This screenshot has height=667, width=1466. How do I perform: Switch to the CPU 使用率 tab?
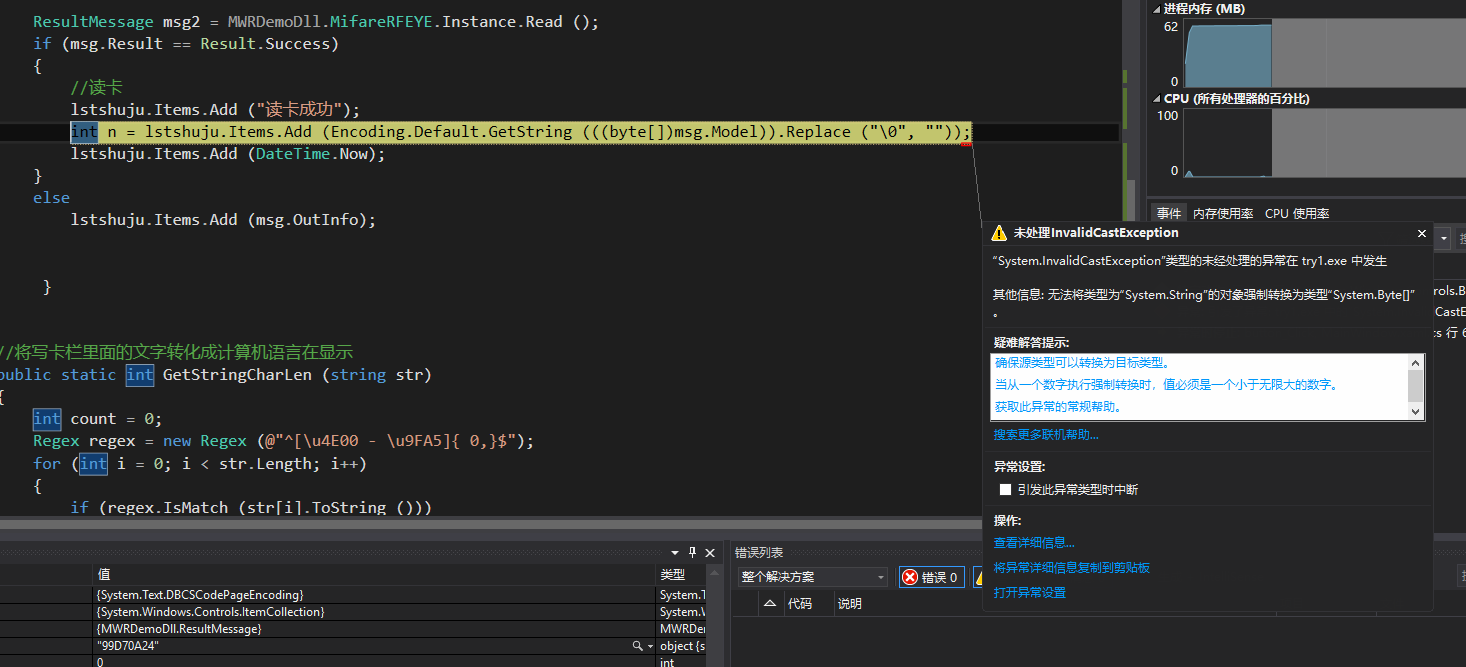tap(1297, 213)
